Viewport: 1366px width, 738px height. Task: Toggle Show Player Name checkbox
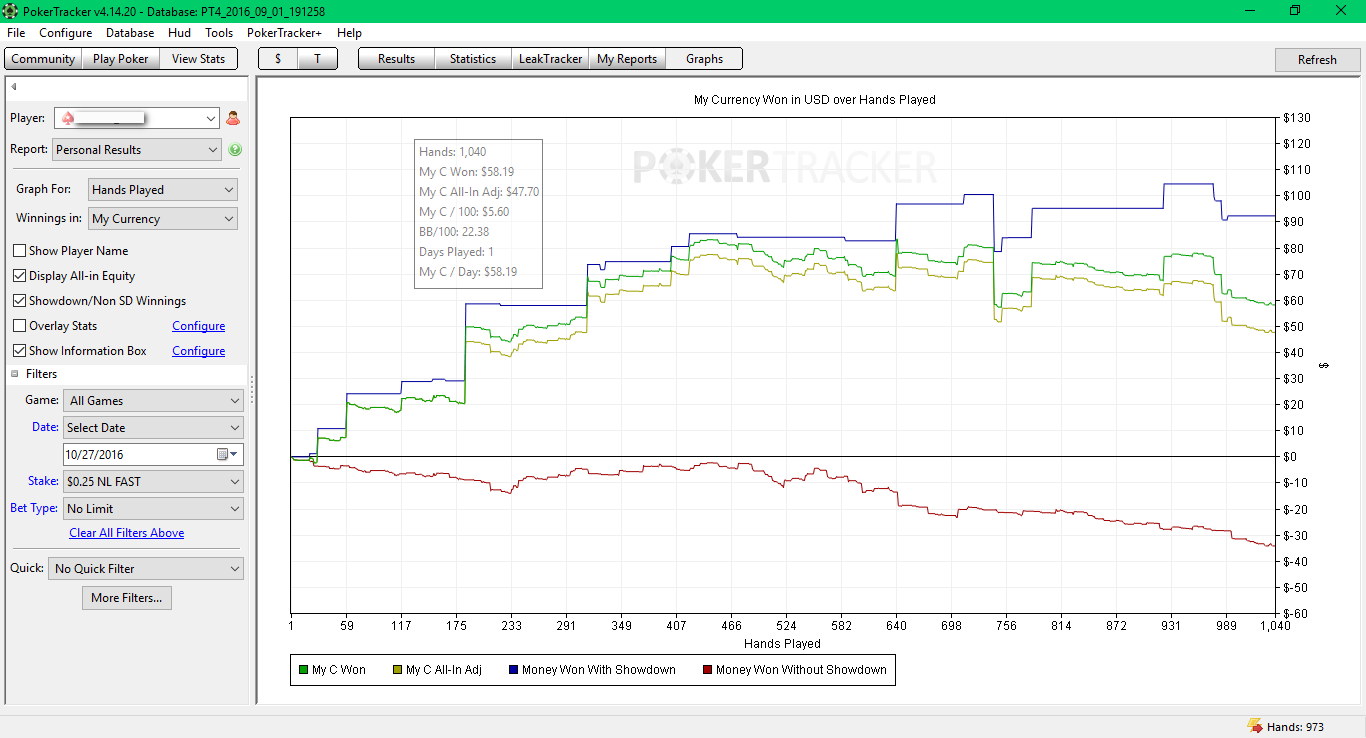point(20,251)
